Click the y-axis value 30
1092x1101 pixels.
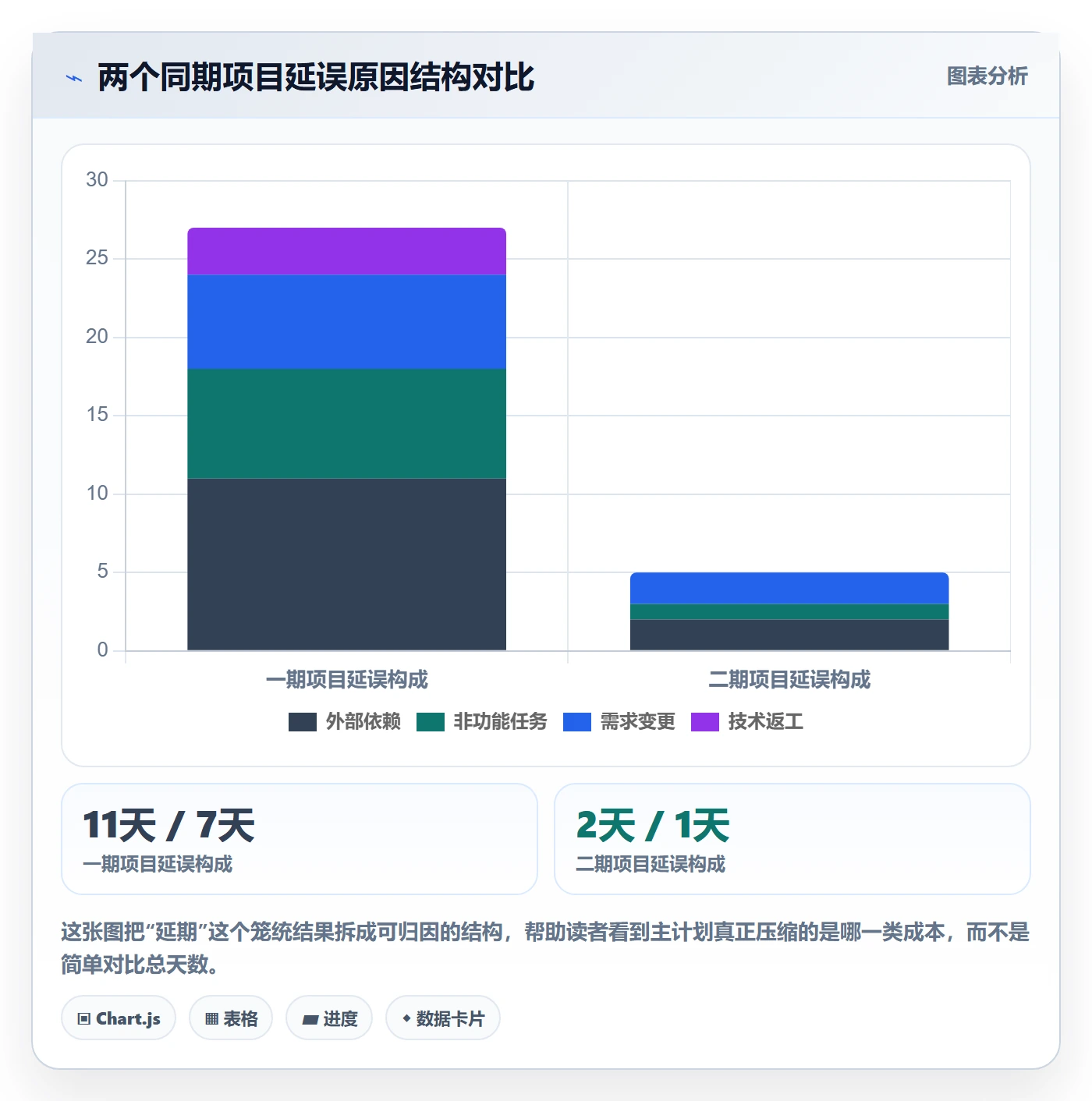pos(97,180)
